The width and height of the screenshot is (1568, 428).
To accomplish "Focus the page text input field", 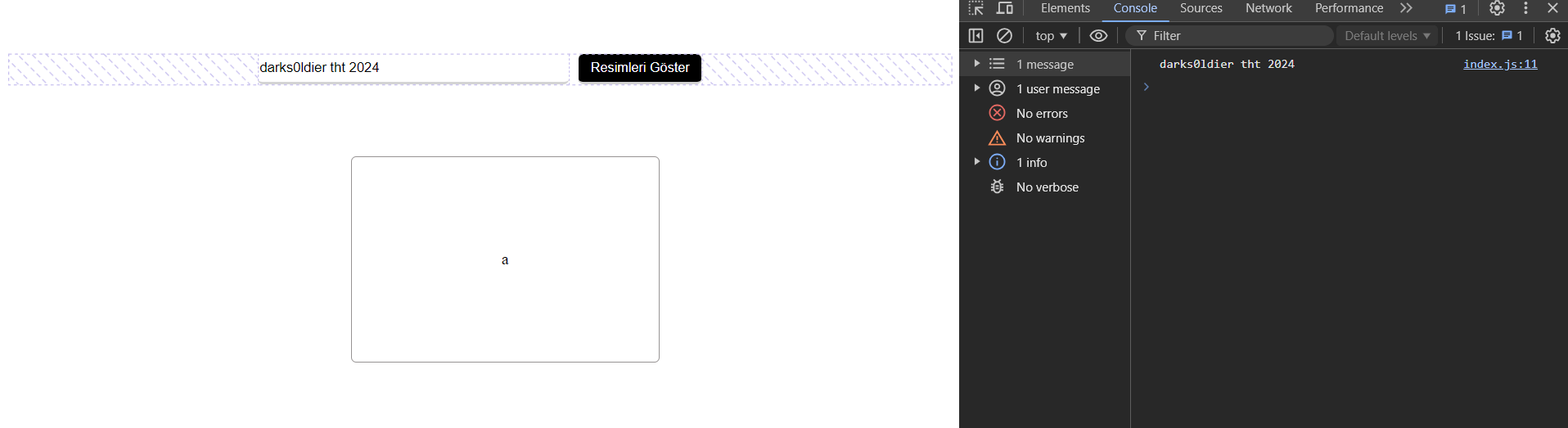I will click(x=413, y=68).
